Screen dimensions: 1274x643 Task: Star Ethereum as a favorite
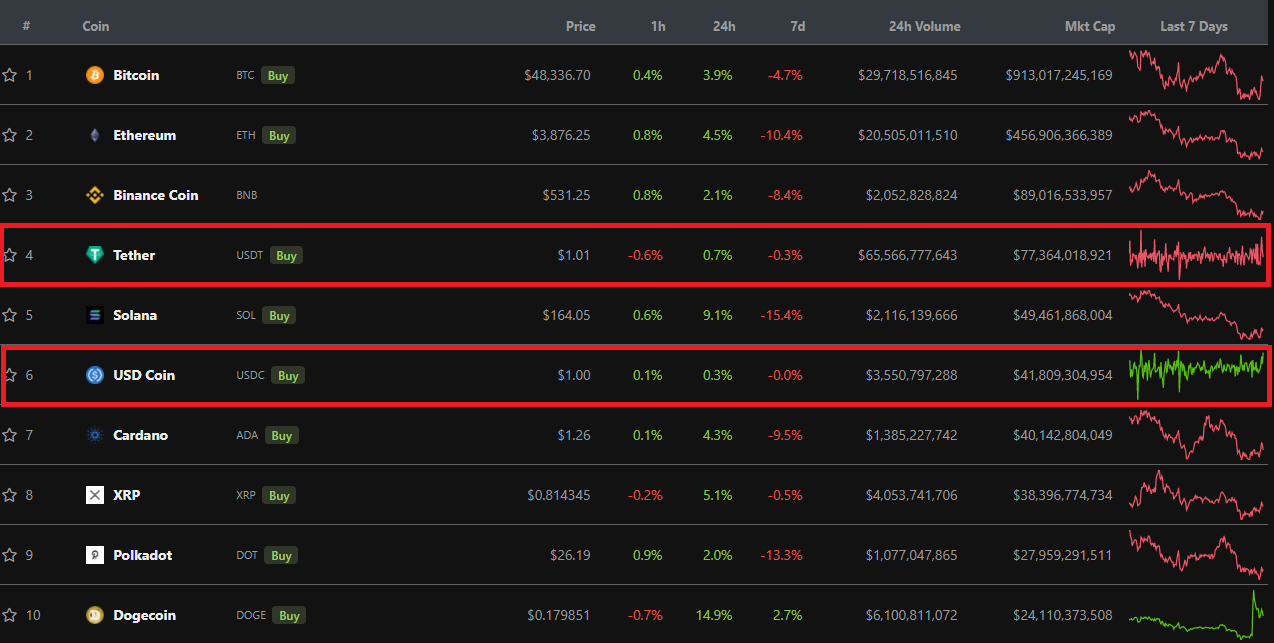10,135
